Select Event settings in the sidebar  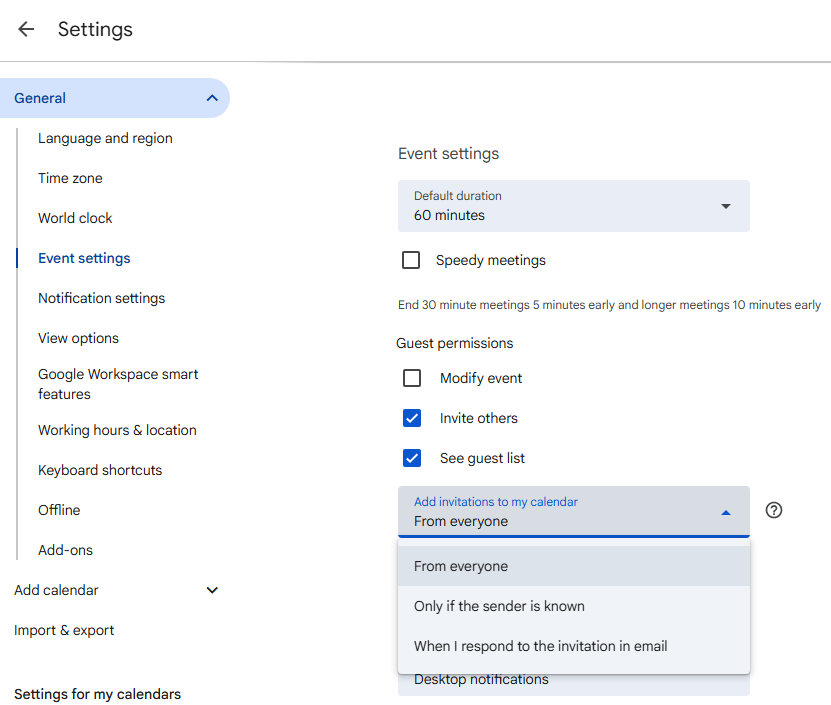point(84,258)
